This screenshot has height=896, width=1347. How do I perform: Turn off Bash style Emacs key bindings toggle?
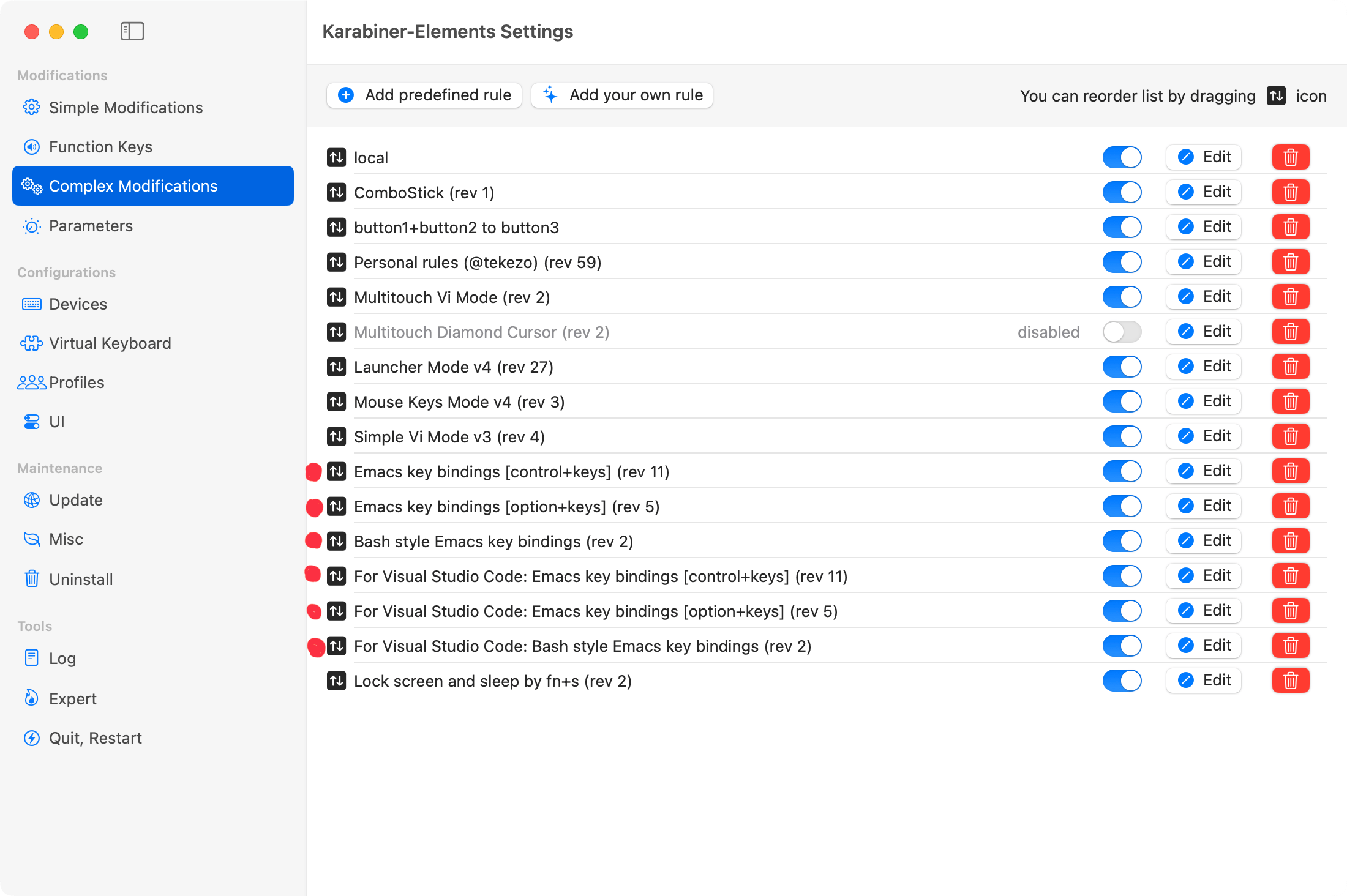click(x=1122, y=541)
